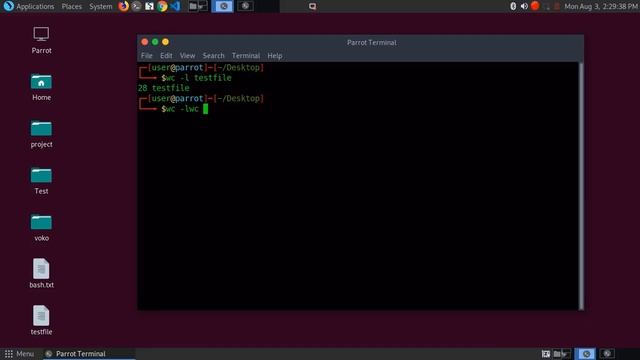Viewport: 640px width, 360px height.
Task: Click the '28 testfile' output line
Action: 164,88
